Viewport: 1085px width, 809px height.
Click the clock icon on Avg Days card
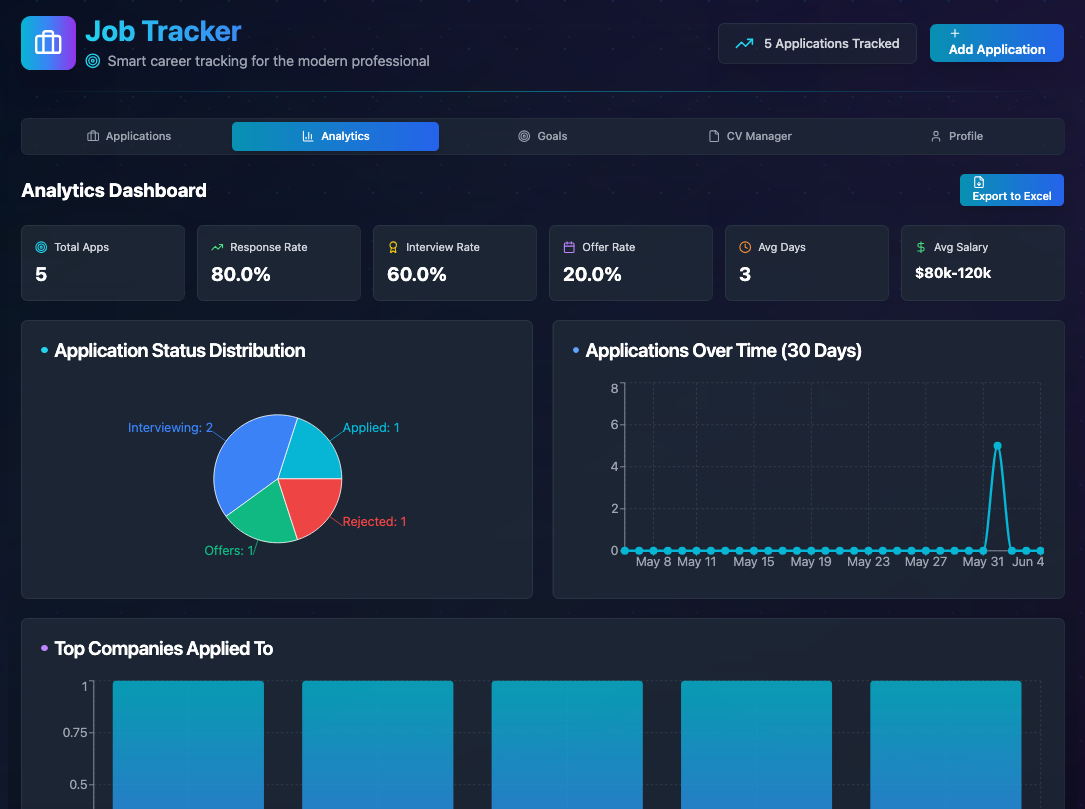coord(745,247)
